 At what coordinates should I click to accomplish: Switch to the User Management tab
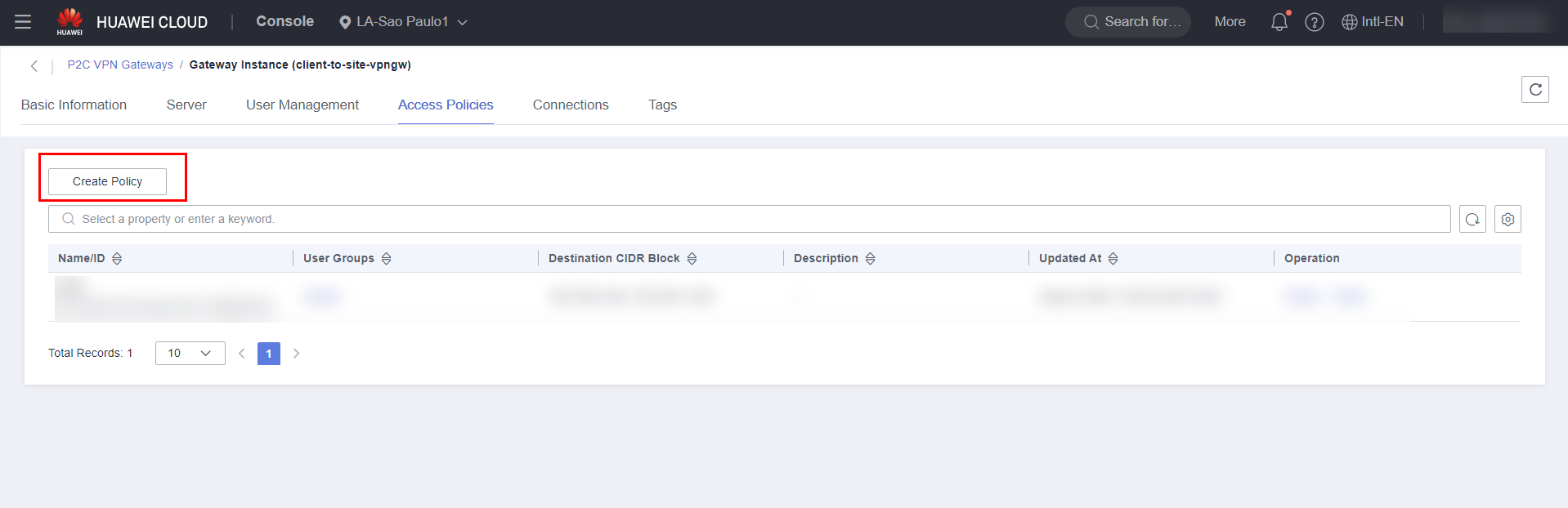(302, 105)
